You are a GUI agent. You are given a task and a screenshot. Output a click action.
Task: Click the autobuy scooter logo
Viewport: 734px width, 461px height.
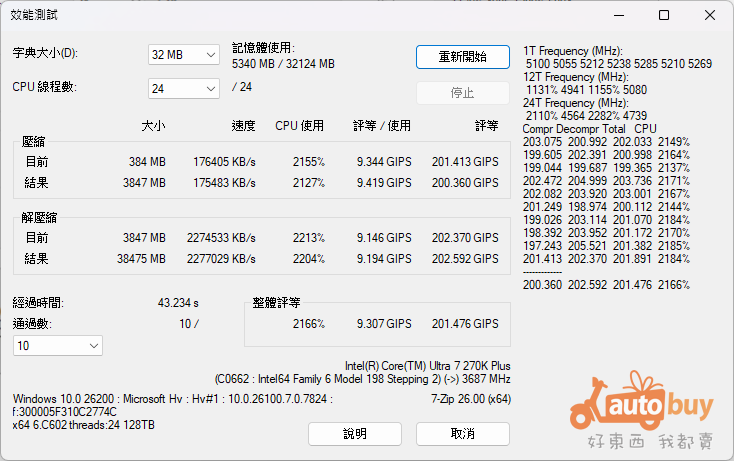[645, 411]
